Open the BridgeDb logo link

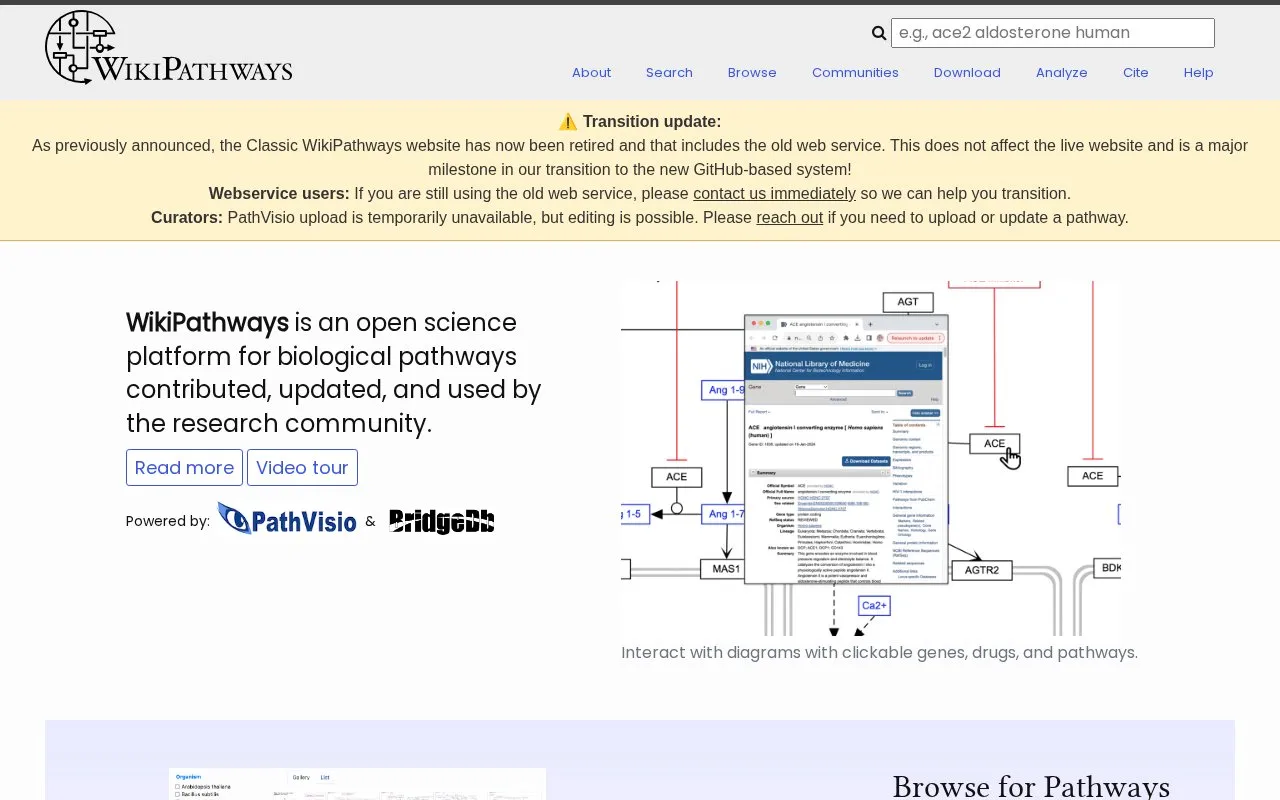click(x=441, y=520)
